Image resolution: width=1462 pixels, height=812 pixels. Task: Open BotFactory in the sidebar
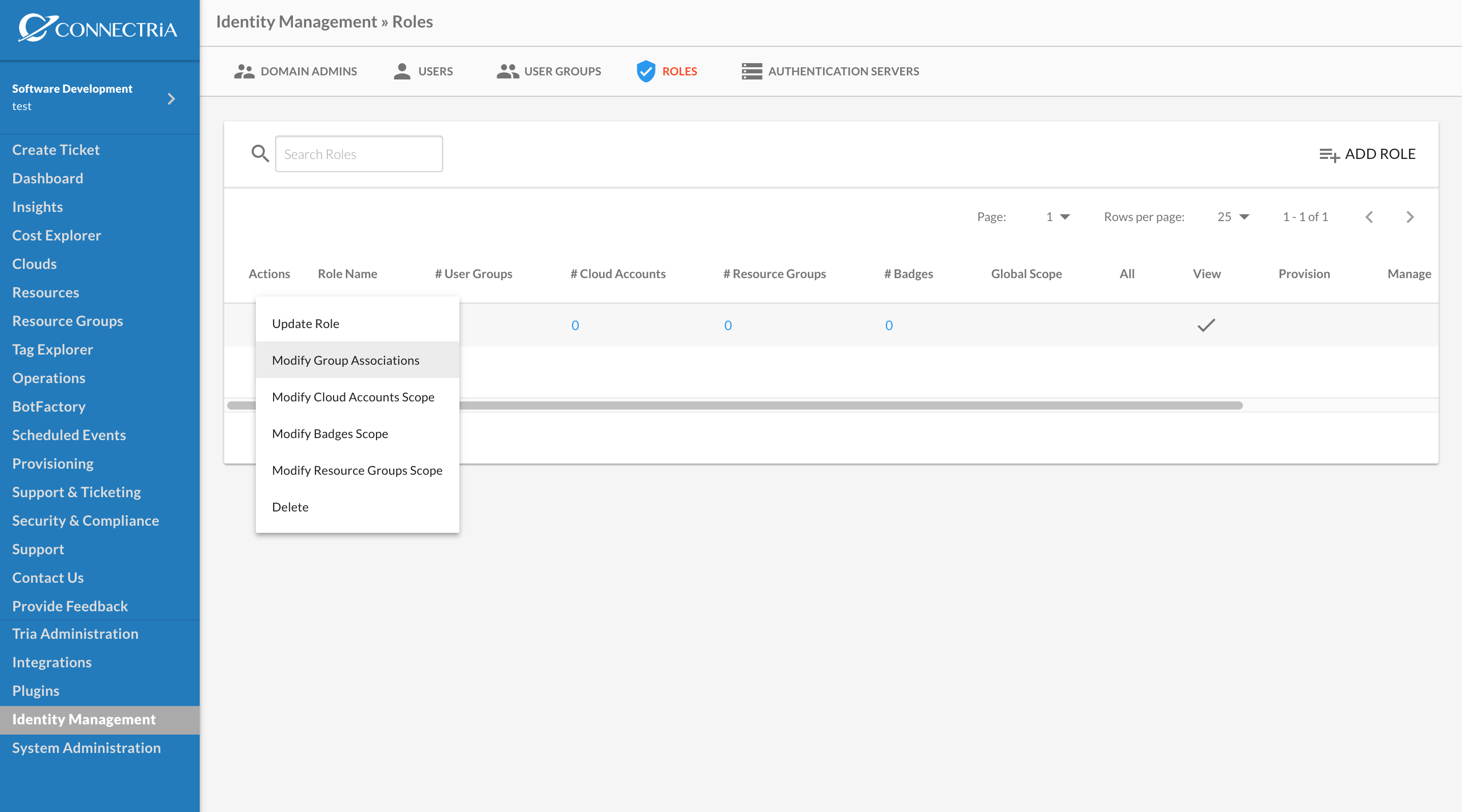tap(49, 407)
